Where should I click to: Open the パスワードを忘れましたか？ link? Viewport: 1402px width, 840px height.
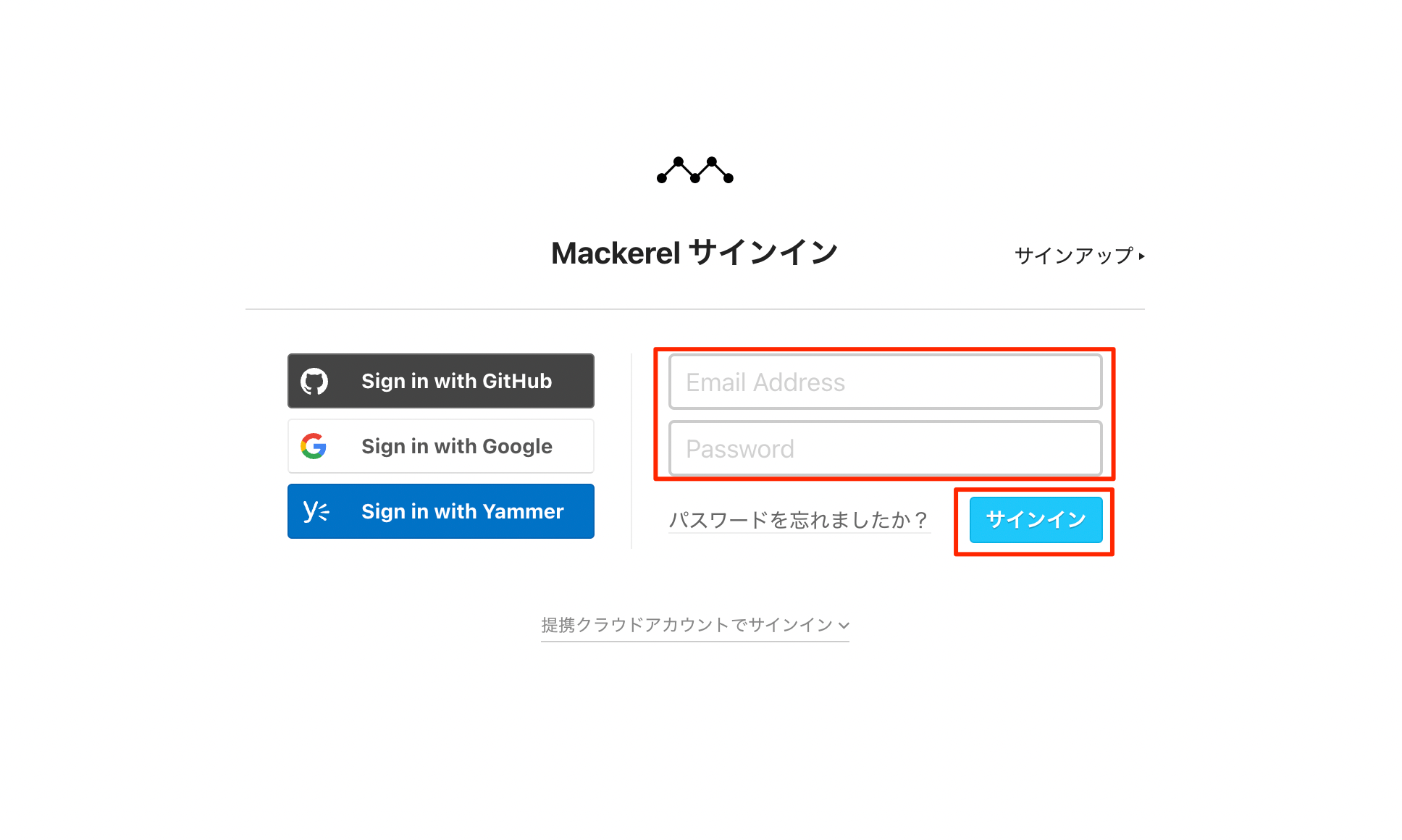(799, 520)
